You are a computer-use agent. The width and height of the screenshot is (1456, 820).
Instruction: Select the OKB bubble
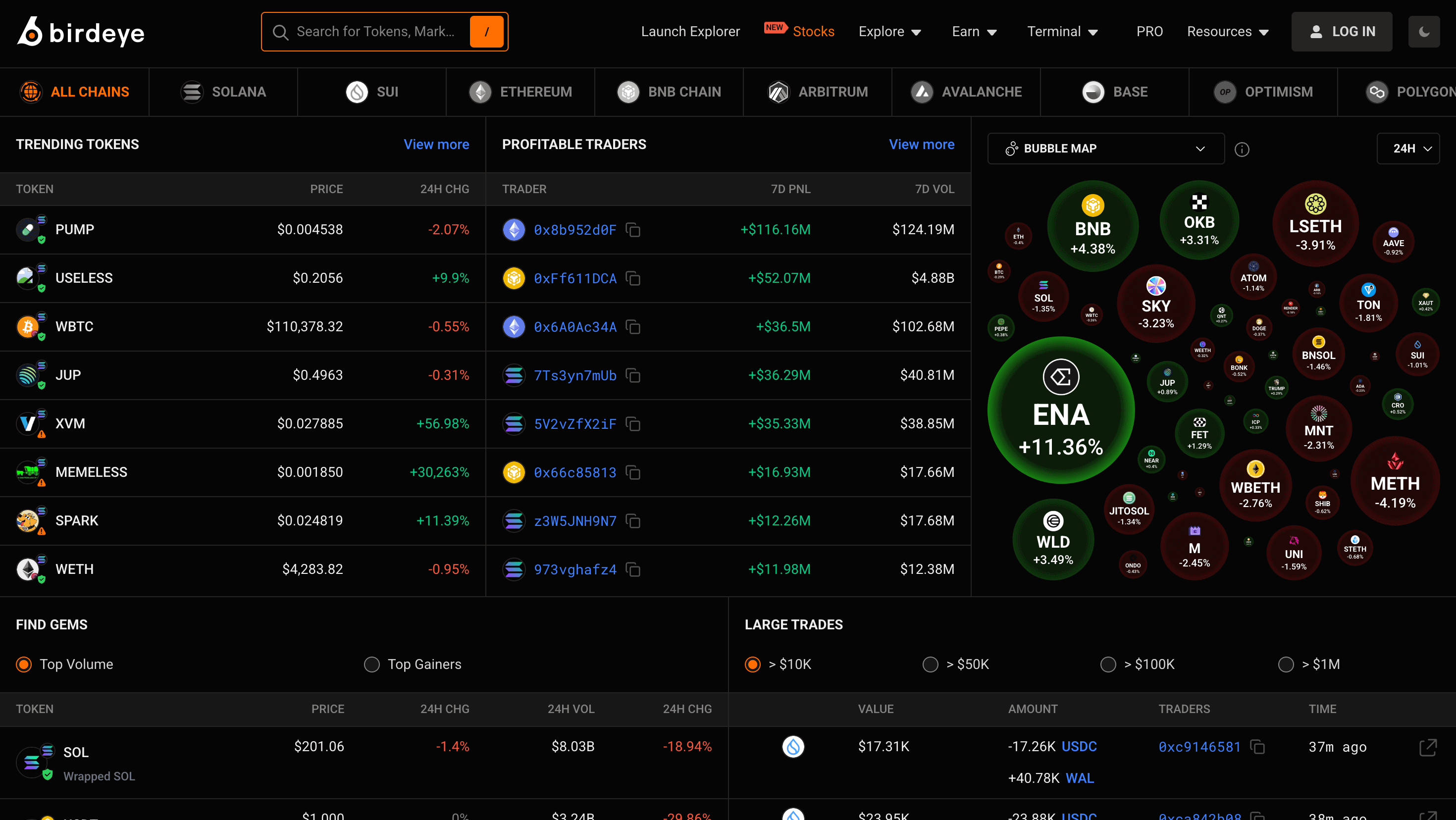[x=1199, y=220]
